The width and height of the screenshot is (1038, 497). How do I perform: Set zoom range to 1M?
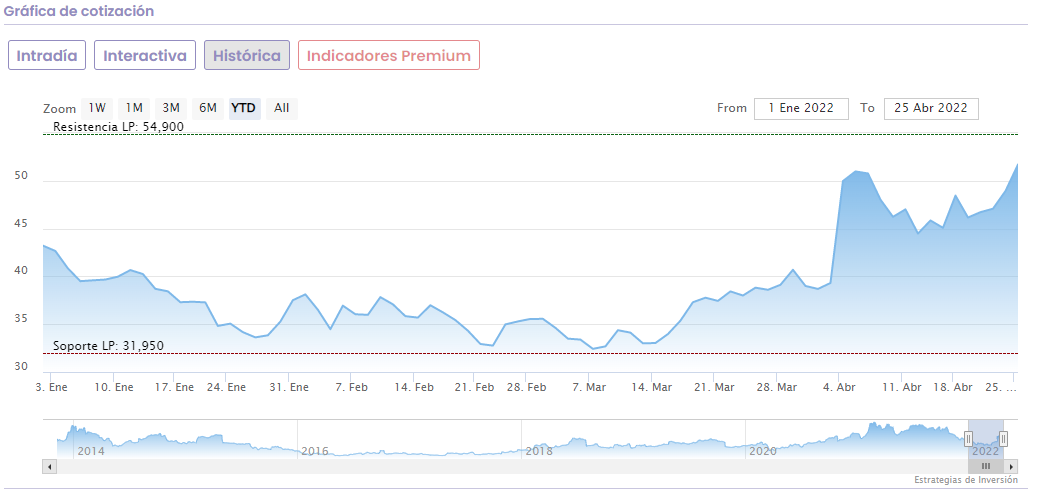tap(134, 108)
